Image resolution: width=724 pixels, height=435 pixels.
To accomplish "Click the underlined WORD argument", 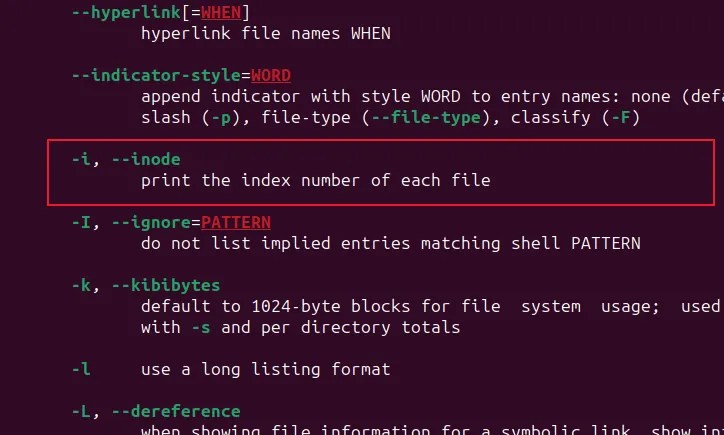I will [271, 75].
